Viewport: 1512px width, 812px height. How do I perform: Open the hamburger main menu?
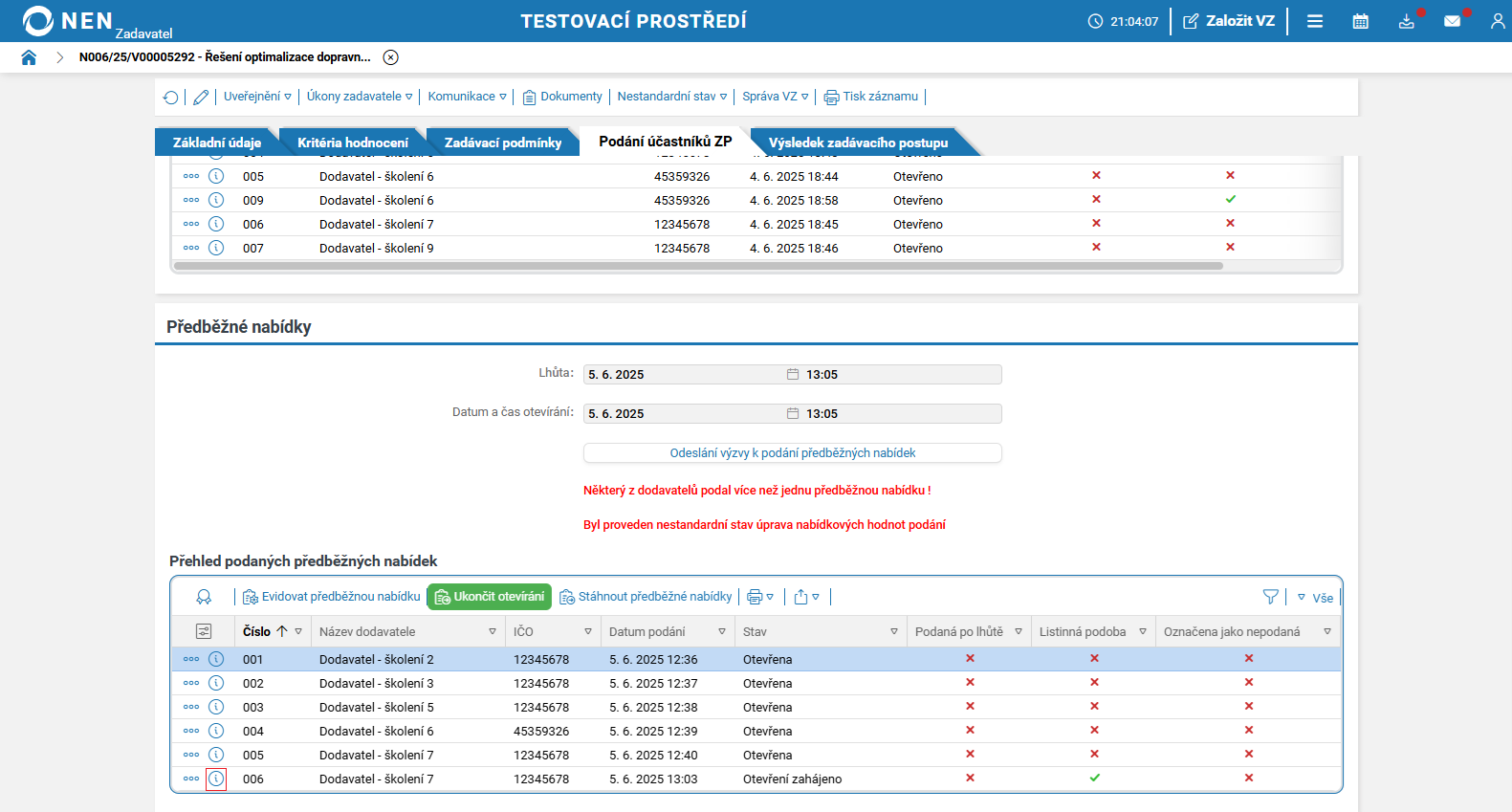click(1315, 21)
